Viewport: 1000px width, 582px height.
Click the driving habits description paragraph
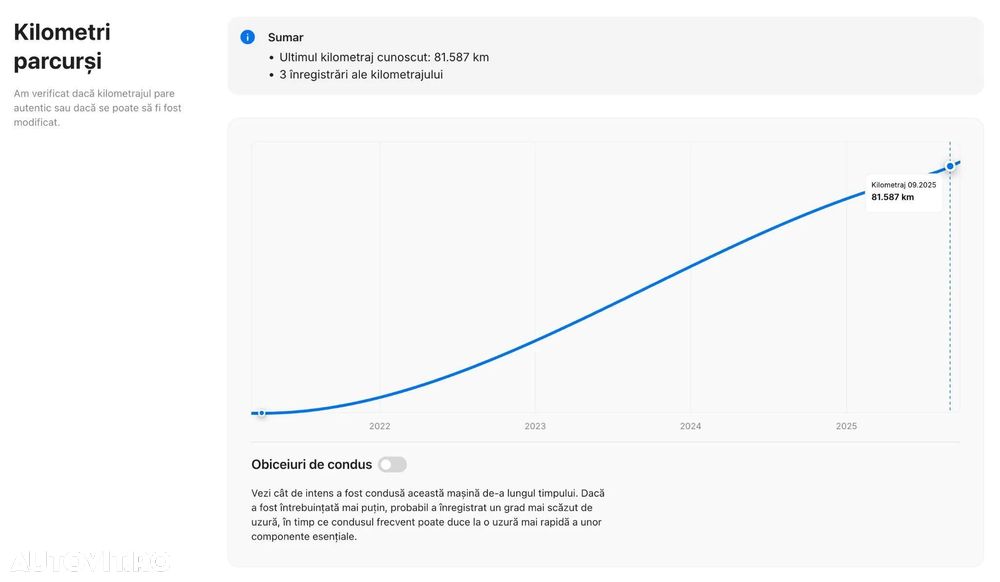coord(428,514)
